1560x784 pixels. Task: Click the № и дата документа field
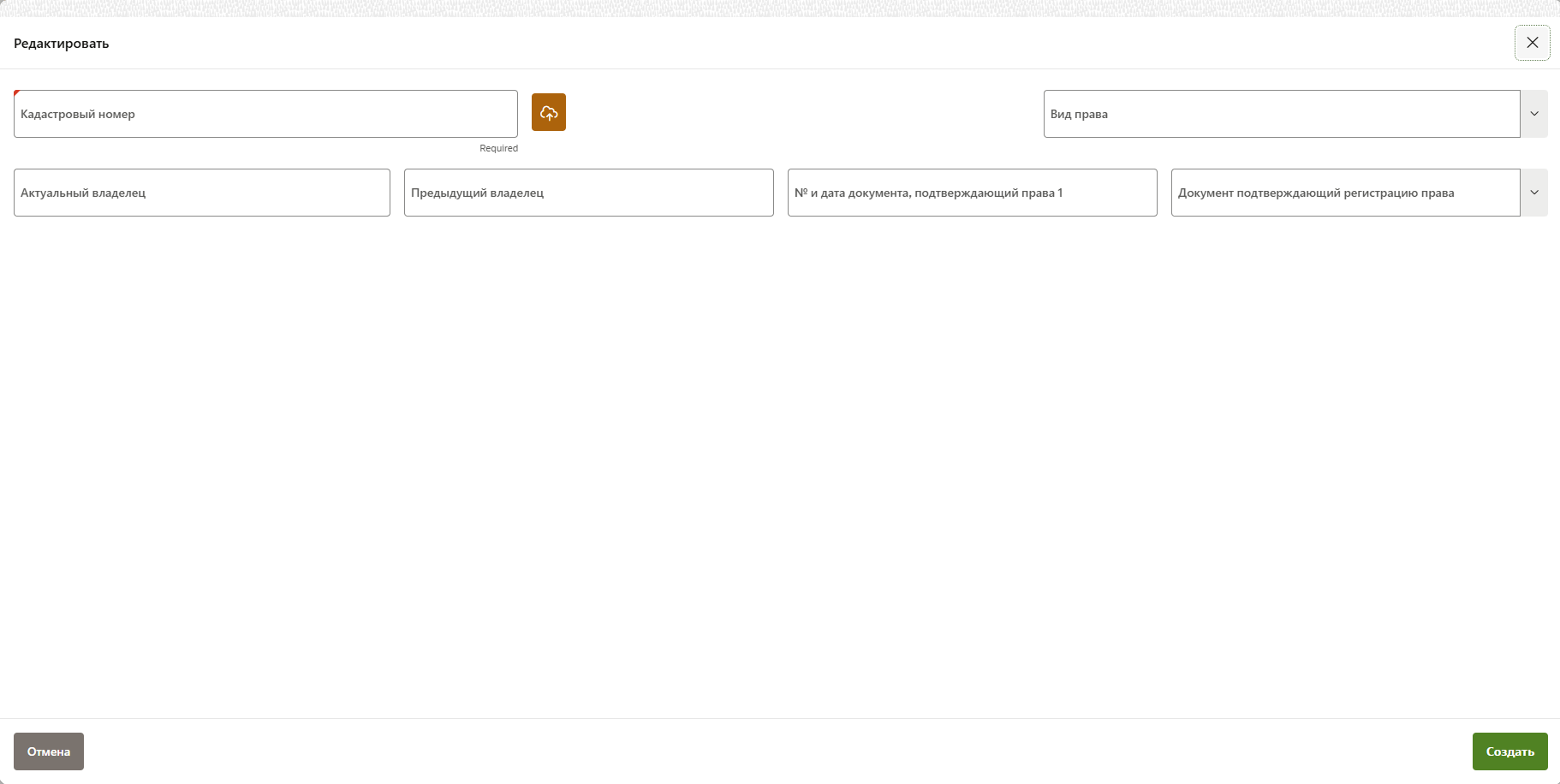pos(972,193)
